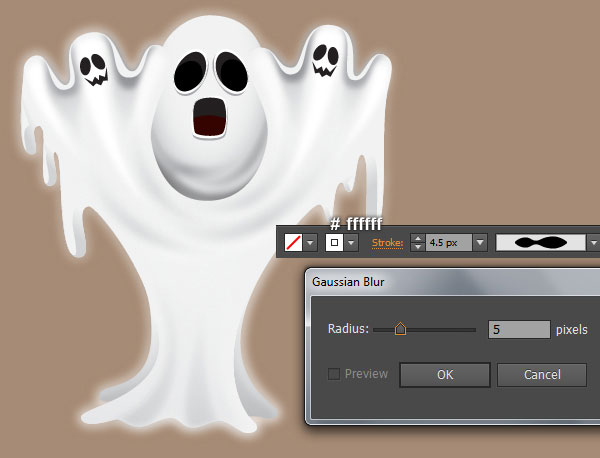Confirm Gaussian Blur with OK
The height and width of the screenshot is (458, 600).
(445, 375)
